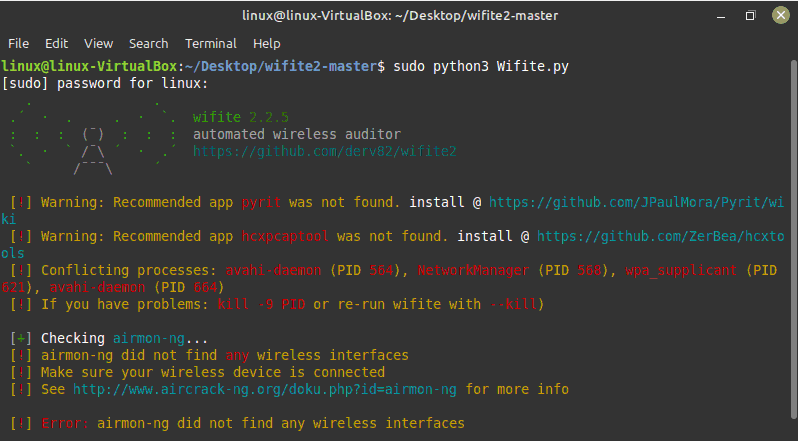The width and height of the screenshot is (798, 441).
Task: Maximize the terminal window
Action: point(750,16)
